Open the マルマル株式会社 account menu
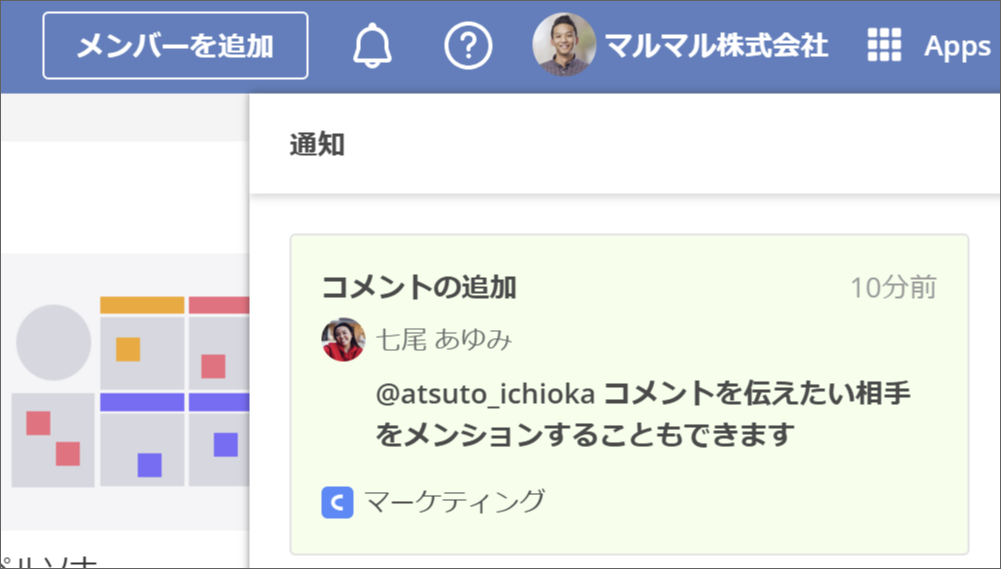Viewport: 1001px width, 569px height. [x=716, y=46]
